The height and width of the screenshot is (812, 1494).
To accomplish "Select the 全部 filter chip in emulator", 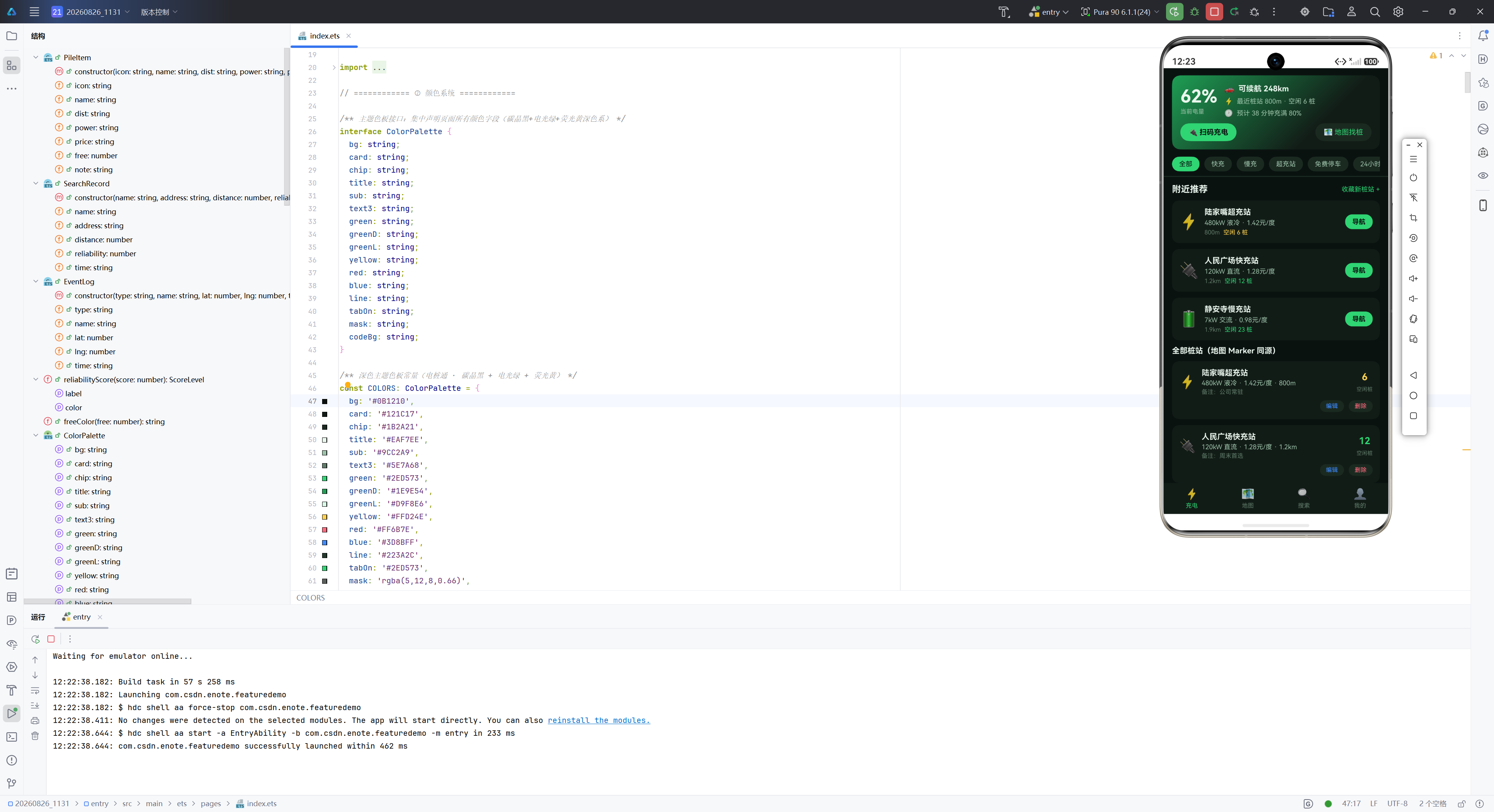I will pos(1185,164).
